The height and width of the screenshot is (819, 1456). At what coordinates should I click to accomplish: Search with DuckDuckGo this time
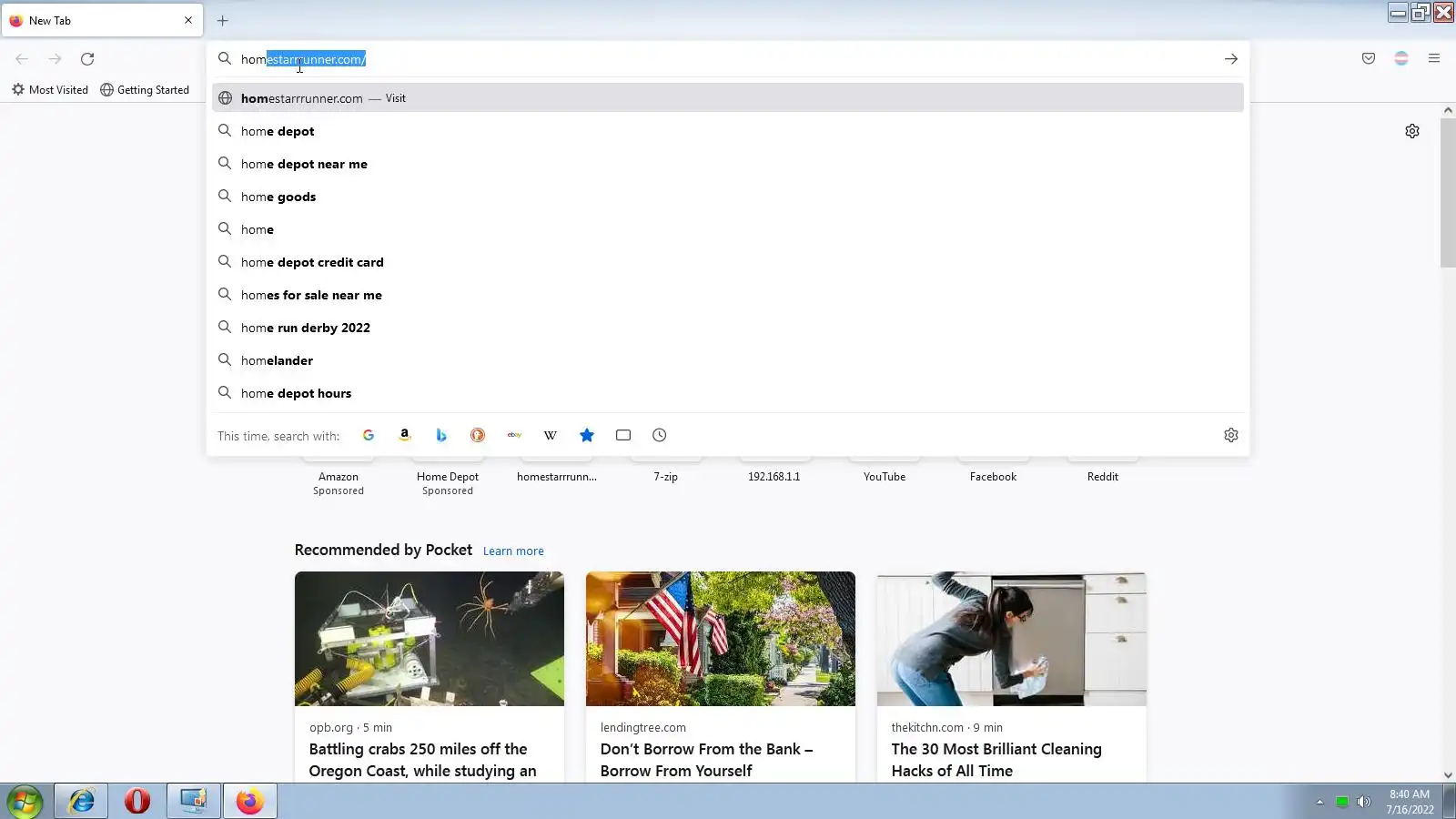[478, 435]
